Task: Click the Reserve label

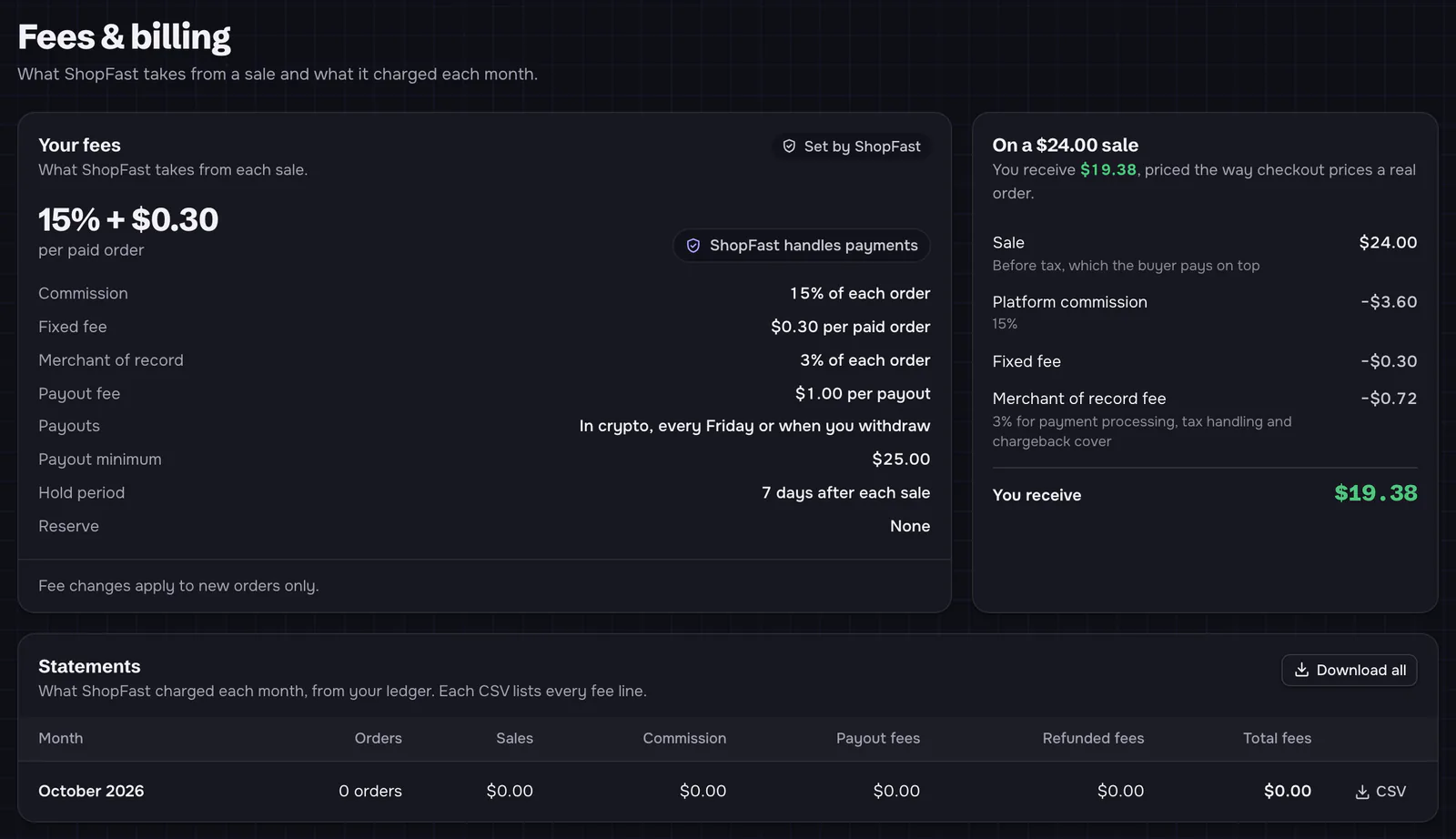Action: click(68, 526)
